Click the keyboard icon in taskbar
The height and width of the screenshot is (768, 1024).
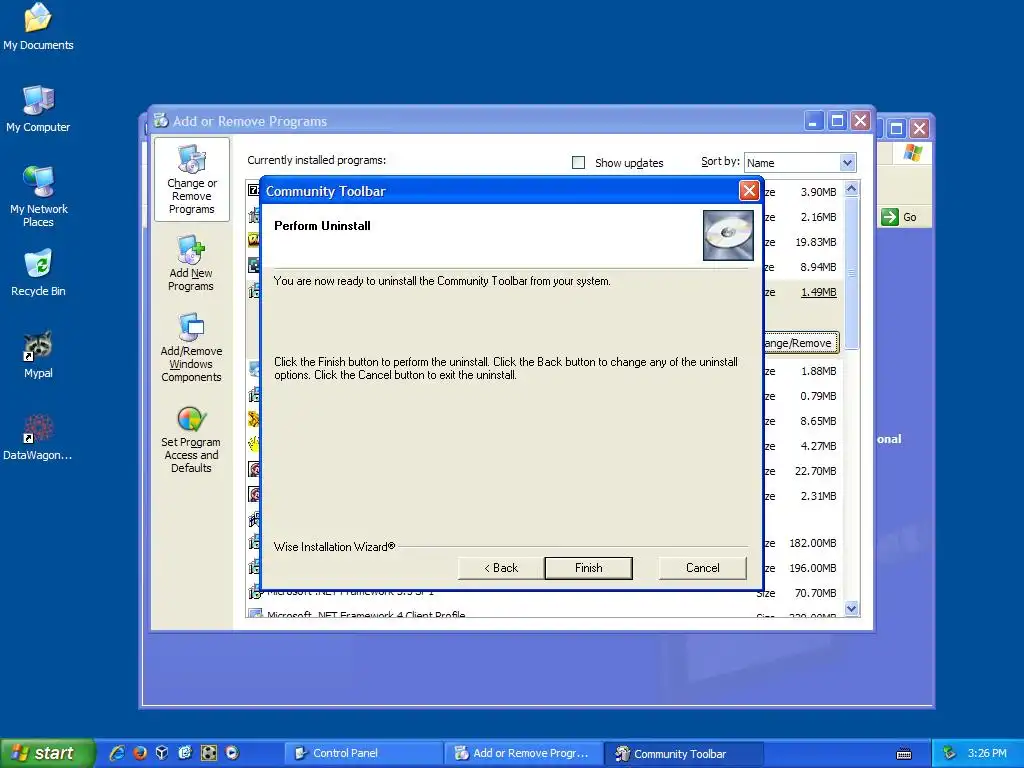(x=904, y=754)
